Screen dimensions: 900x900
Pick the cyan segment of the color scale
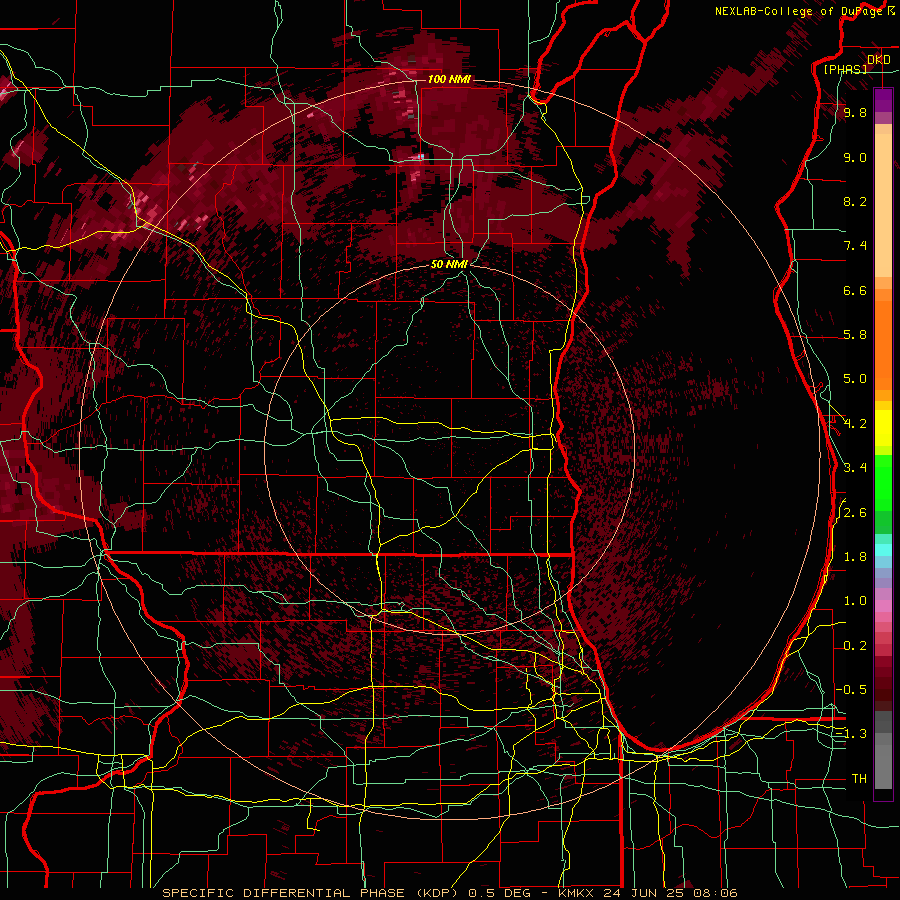[x=883, y=550]
